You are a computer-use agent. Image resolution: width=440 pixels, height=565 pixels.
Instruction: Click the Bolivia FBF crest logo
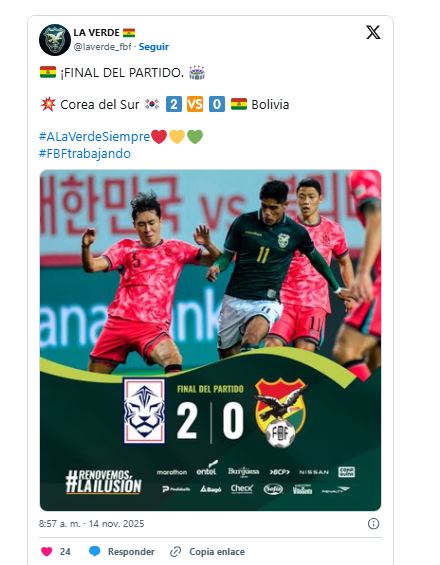(280, 412)
